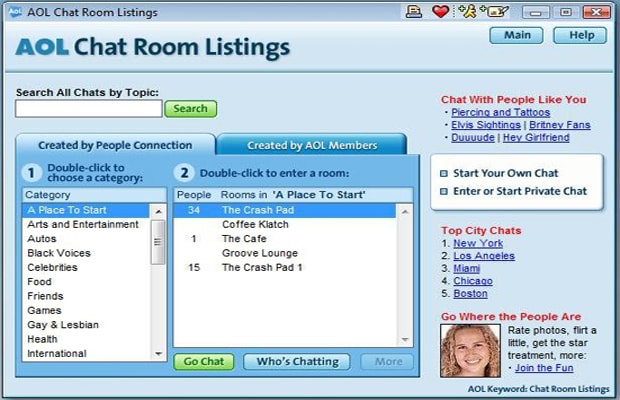Open the New York city chat
Image resolution: width=620 pixels, height=400 pixels.
point(478,243)
